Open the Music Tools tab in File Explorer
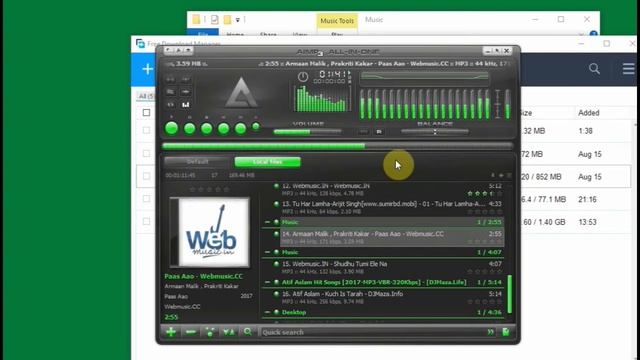The image size is (640, 360). [337, 21]
